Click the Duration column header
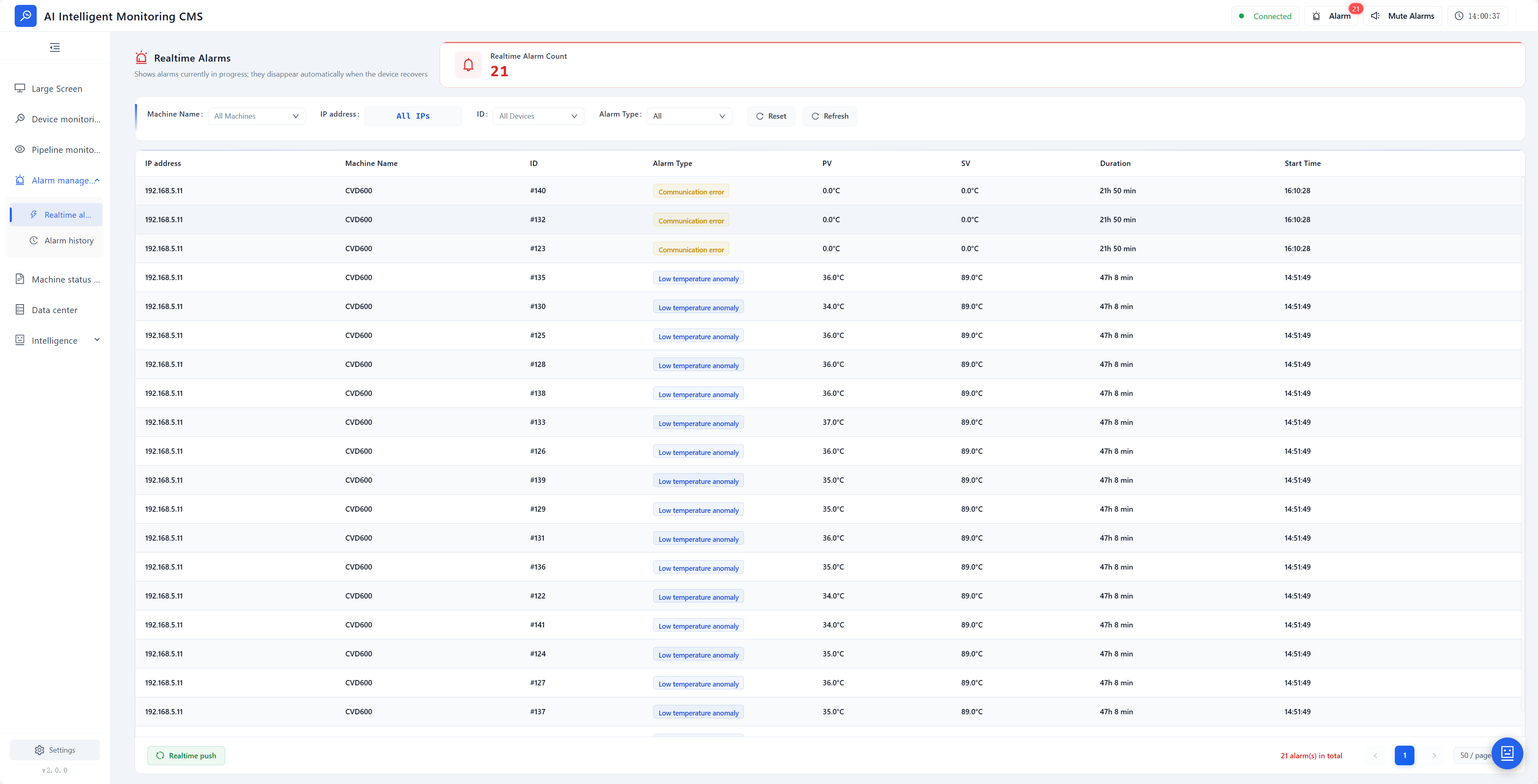The width and height of the screenshot is (1538, 784). (1115, 163)
